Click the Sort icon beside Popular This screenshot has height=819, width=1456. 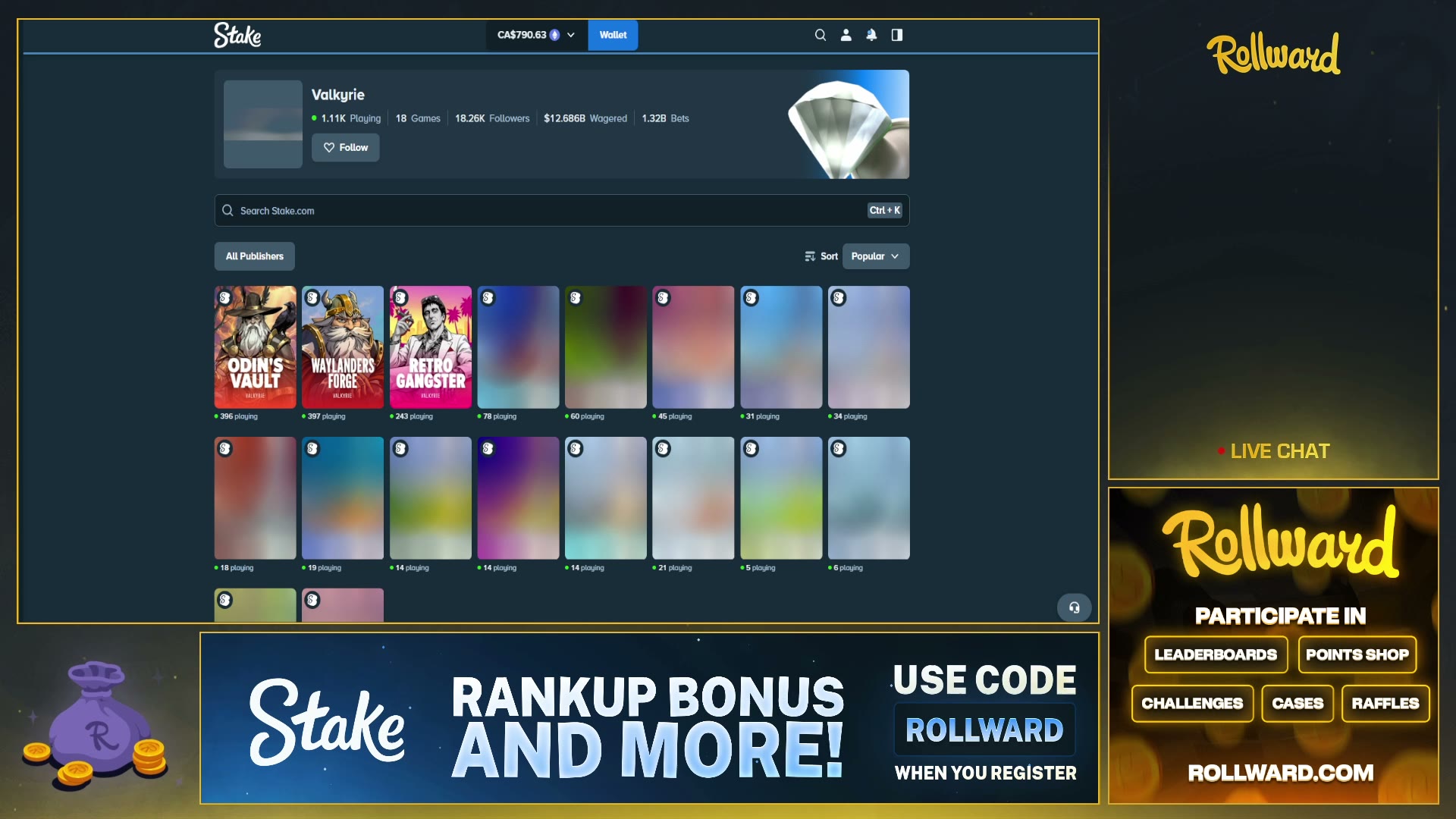click(810, 256)
